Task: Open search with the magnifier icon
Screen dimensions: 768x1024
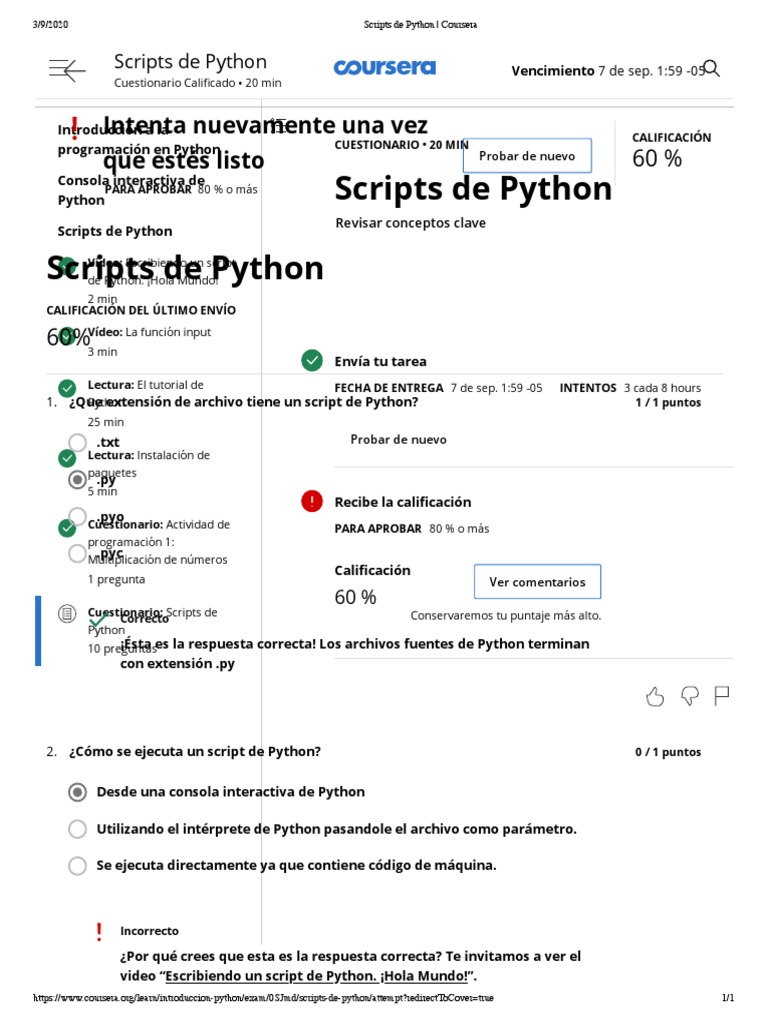Action: 712,69
